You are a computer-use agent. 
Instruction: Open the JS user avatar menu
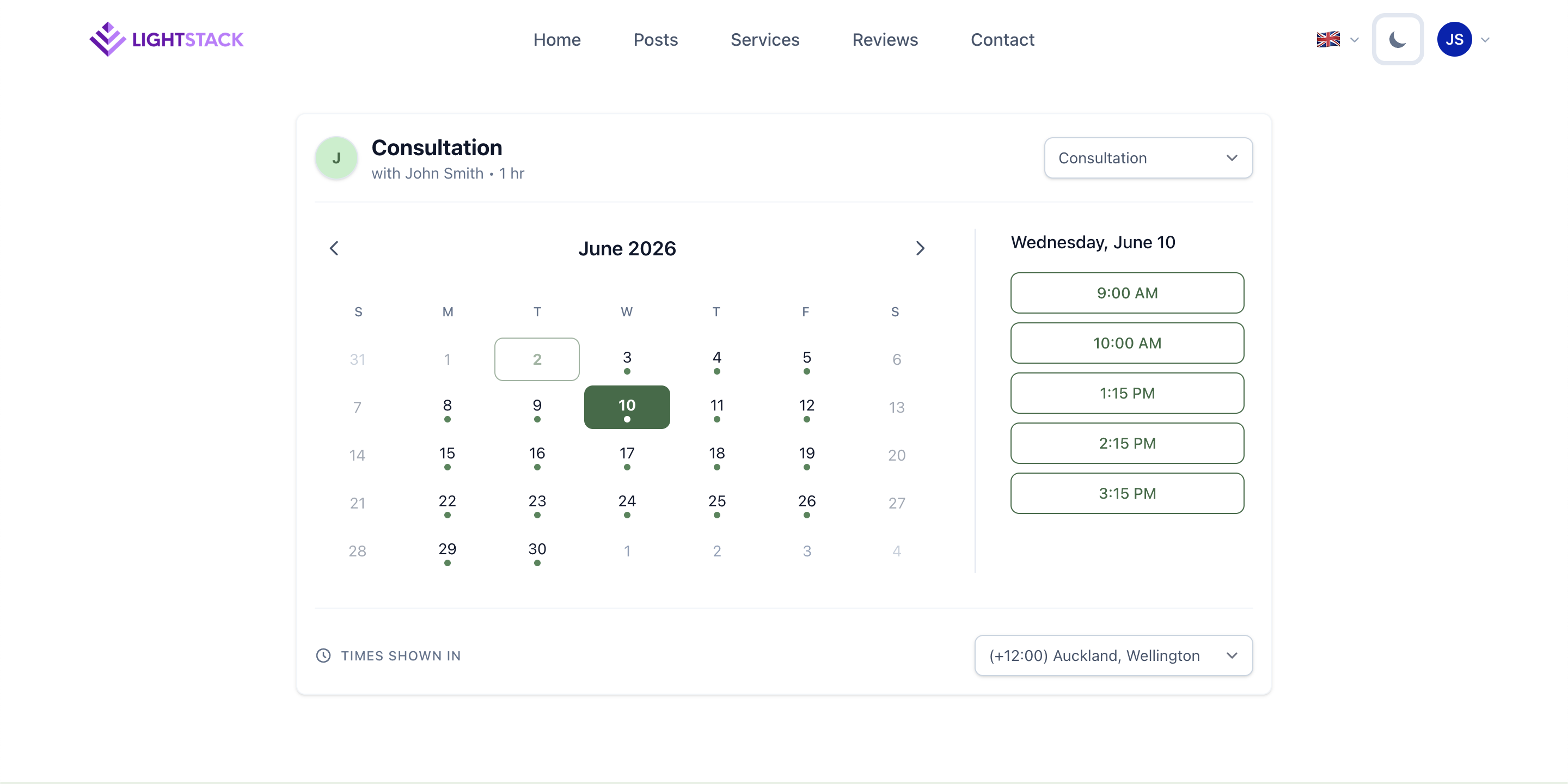point(1454,40)
